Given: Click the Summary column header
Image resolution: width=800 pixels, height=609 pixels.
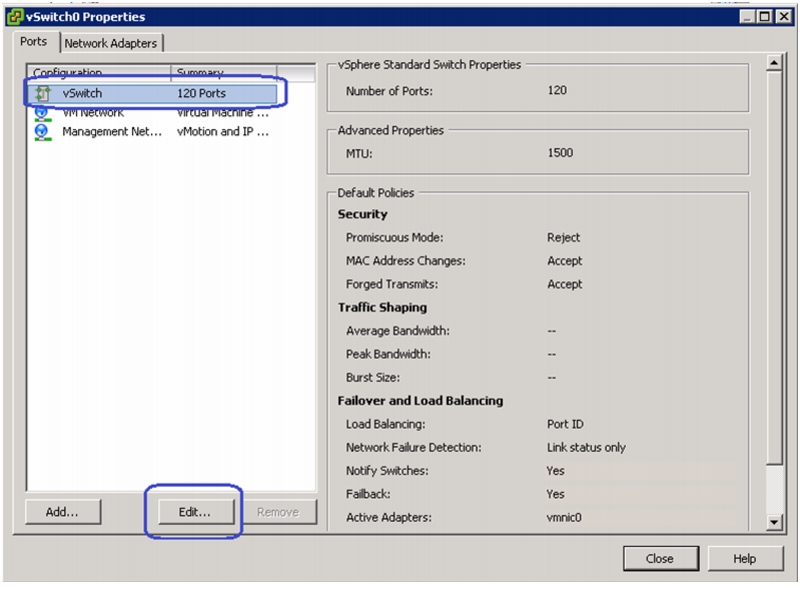Looking at the screenshot, I should (224, 72).
